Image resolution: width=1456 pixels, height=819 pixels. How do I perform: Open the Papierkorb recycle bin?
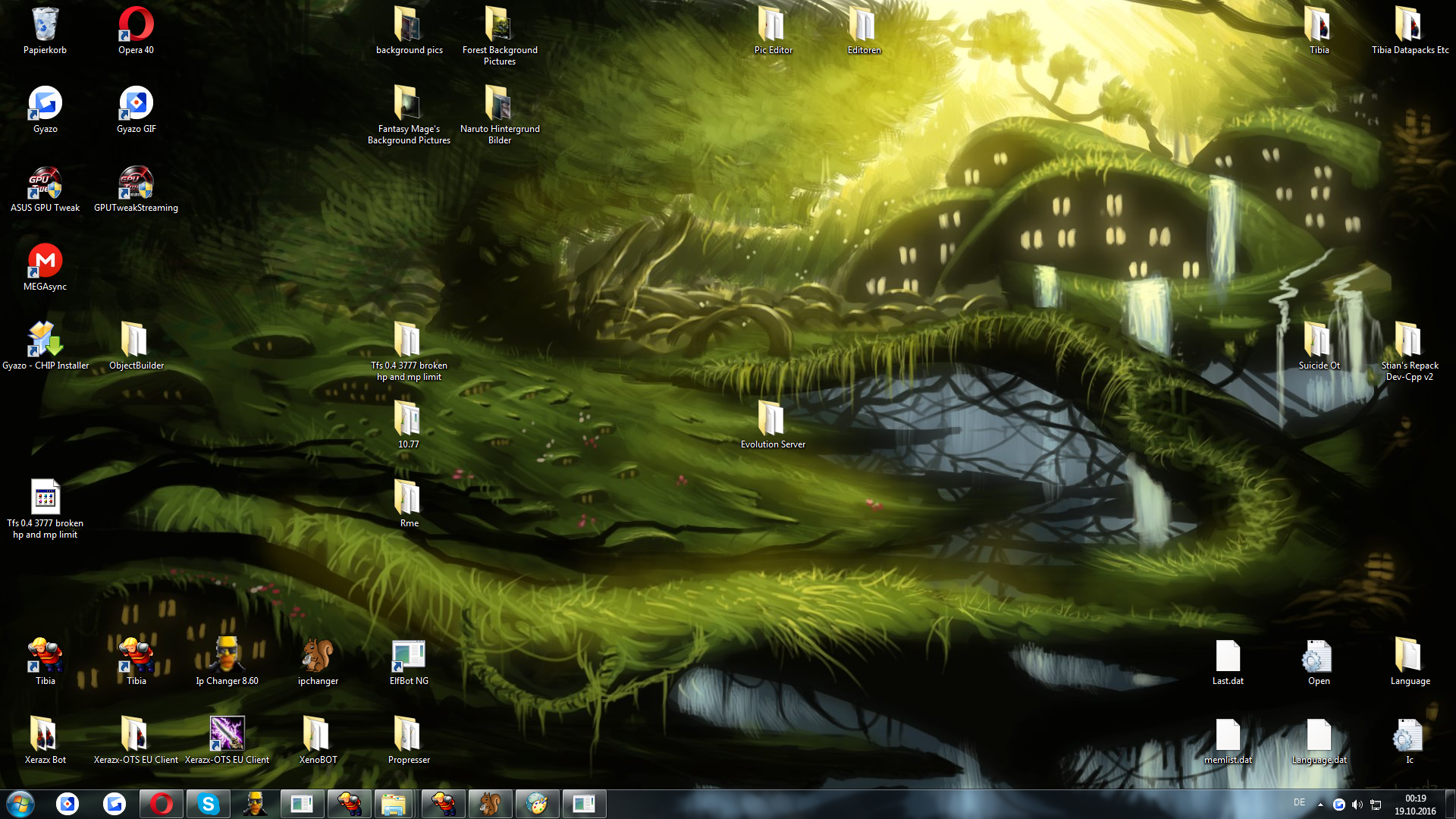[x=45, y=30]
